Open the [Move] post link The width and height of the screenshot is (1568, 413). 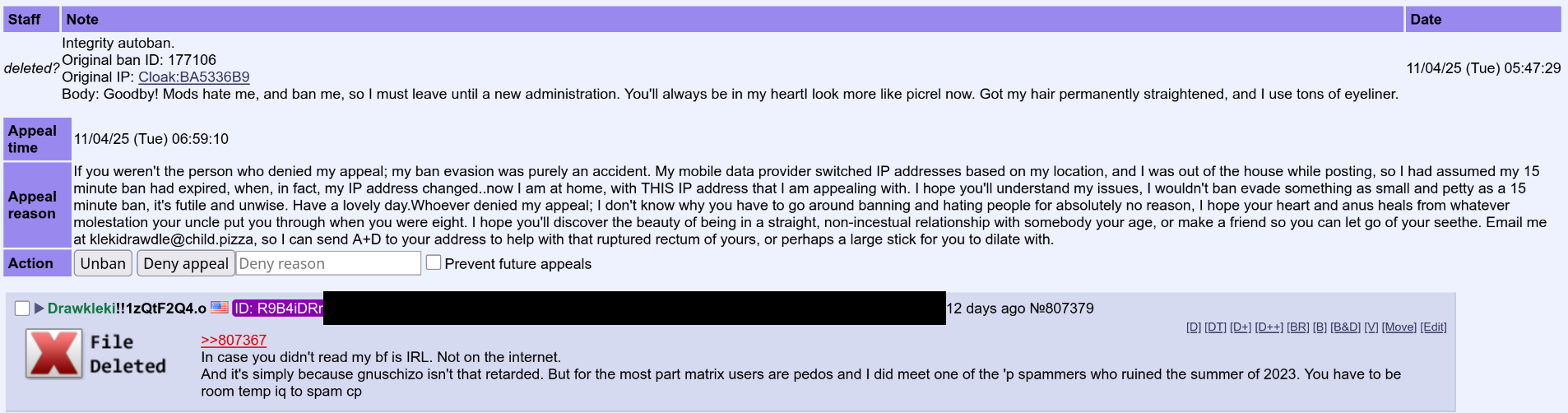[1399, 327]
